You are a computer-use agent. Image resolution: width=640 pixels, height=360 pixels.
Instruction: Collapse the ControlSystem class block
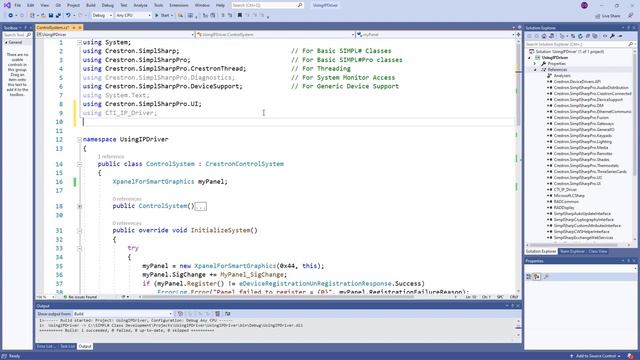pyautogui.click(x=80, y=164)
